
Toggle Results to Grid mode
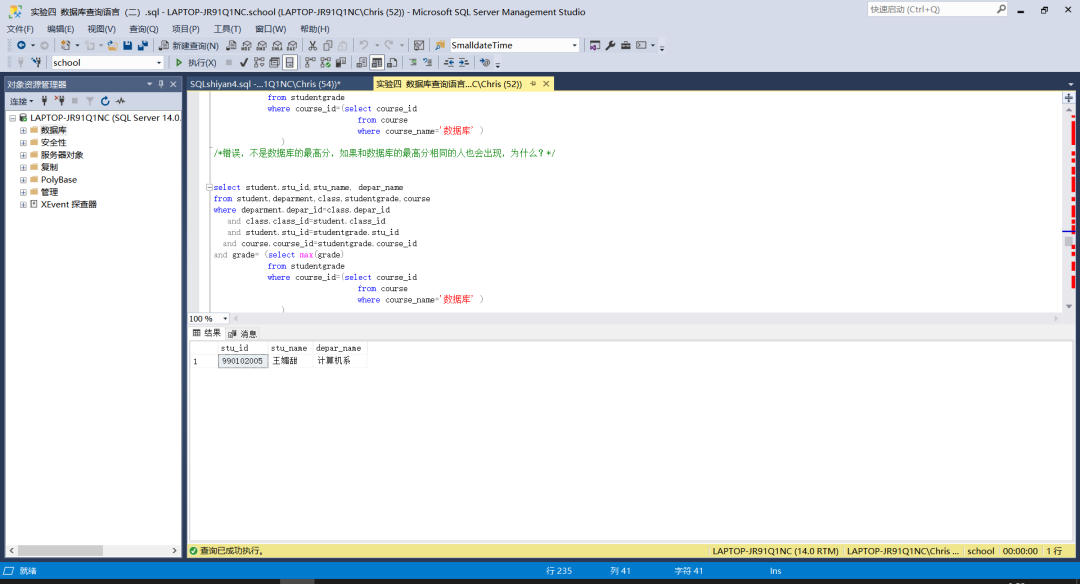tap(377, 63)
